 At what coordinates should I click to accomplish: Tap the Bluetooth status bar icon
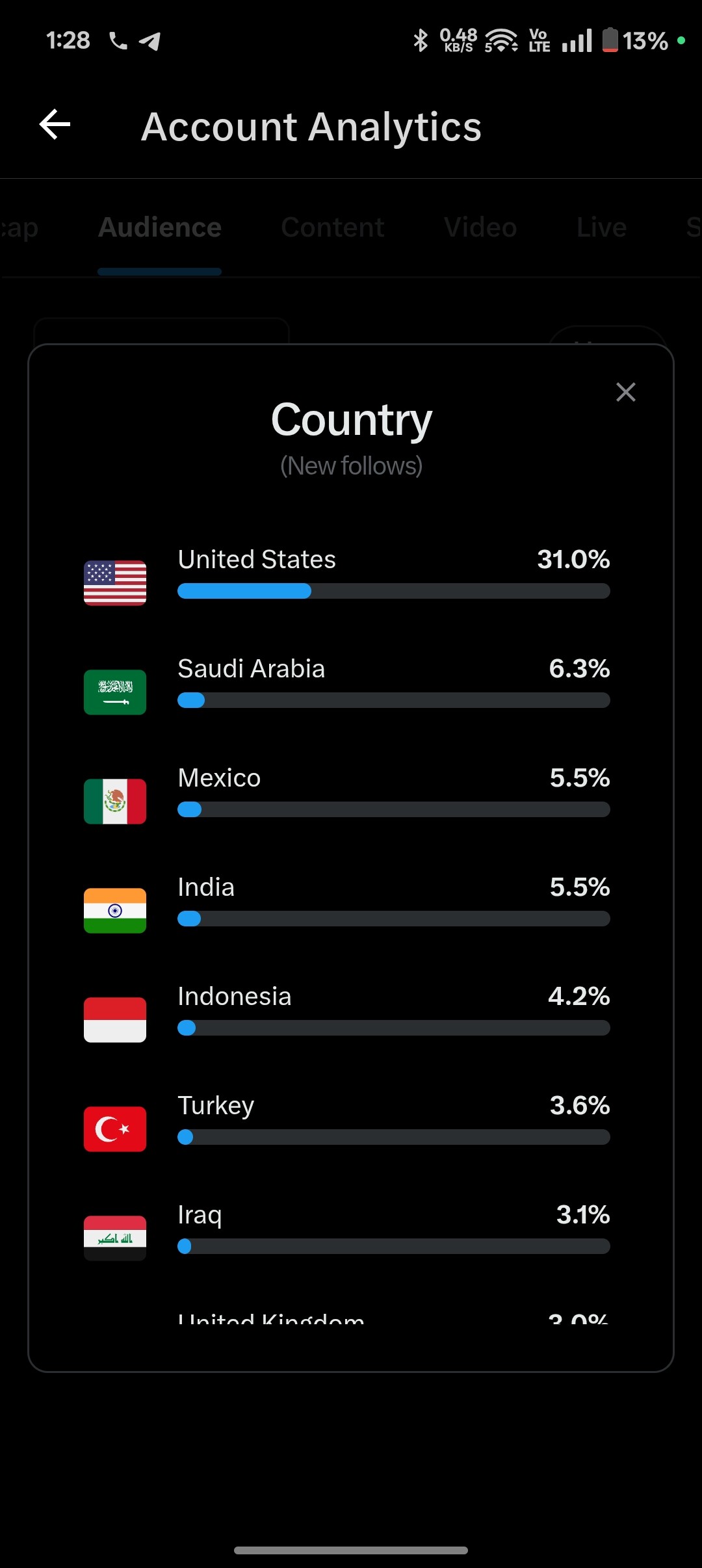point(421,40)
